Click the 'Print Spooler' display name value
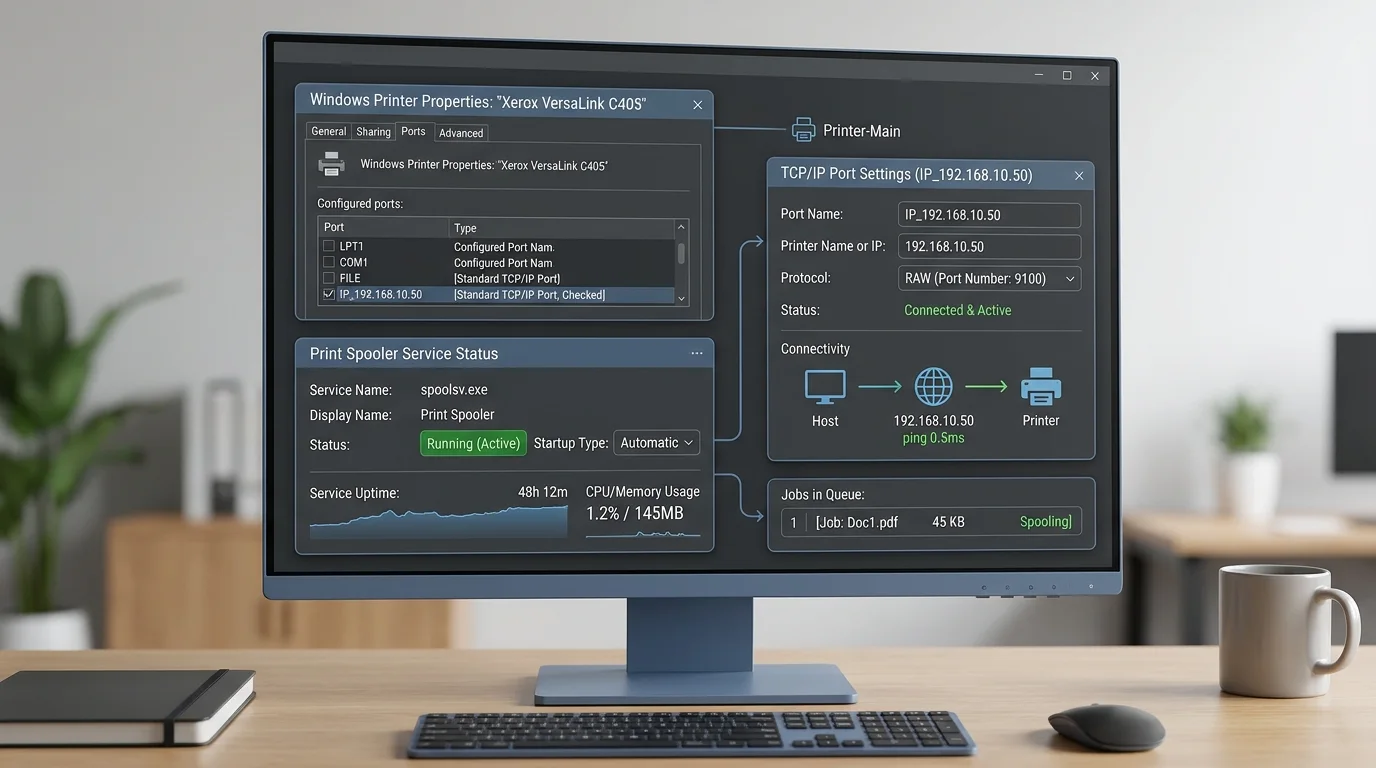This screenshot has height=768, width=1376. (x=457, y=415)
